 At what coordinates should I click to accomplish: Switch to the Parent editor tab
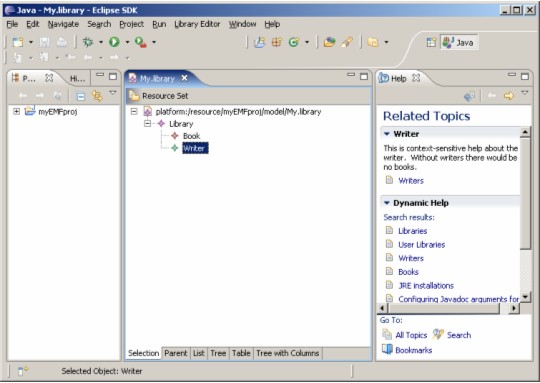point(176,353)
